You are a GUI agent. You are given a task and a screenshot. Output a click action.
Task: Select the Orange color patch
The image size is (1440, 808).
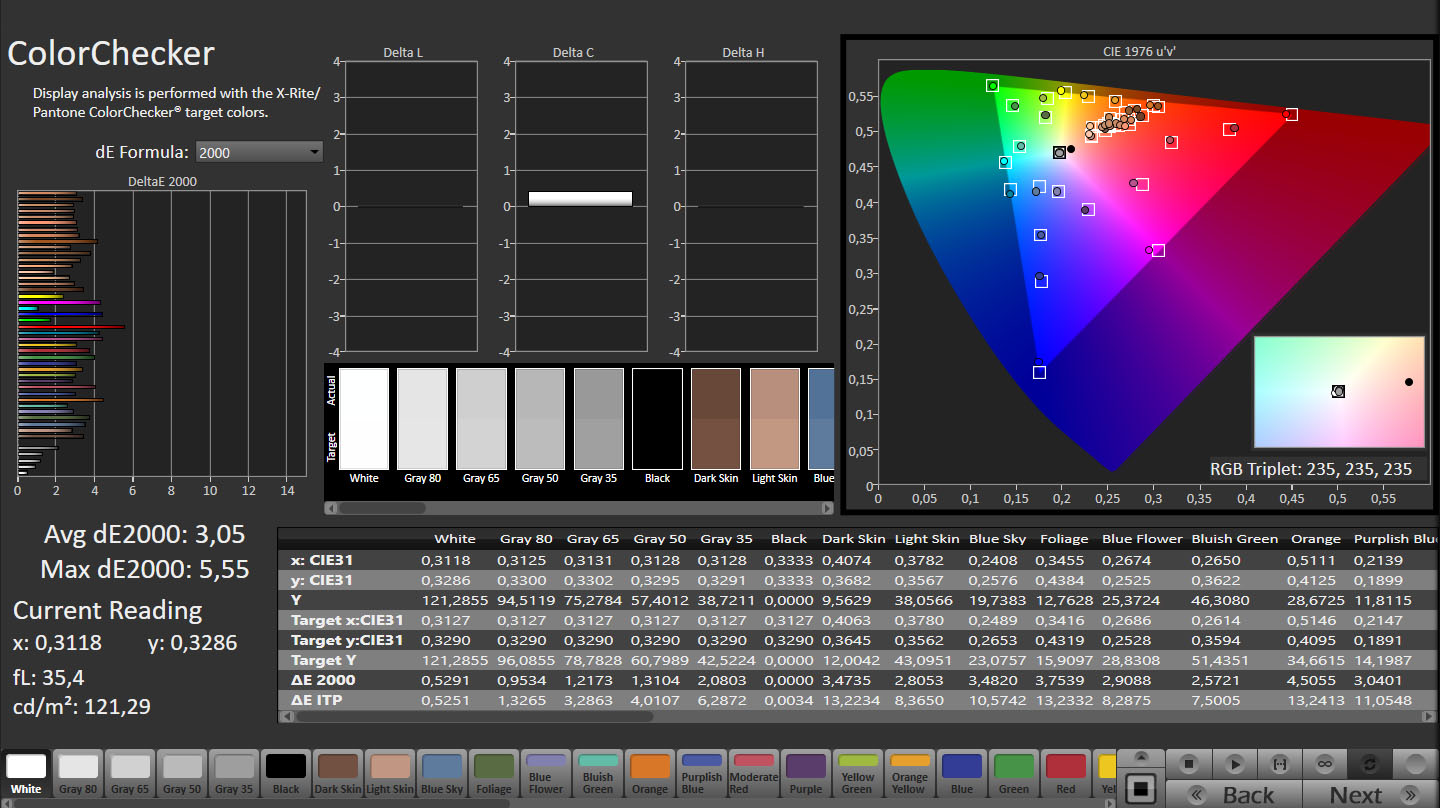pos(650,774)
